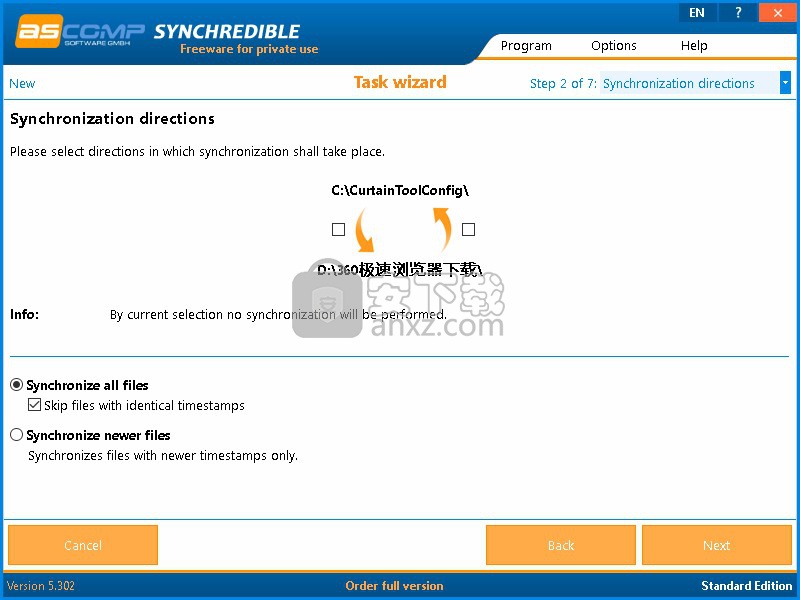Enable sync from CurtainToolConfig to D drive
The height and width of the screenshot is (600, 800).
[338, 230]
